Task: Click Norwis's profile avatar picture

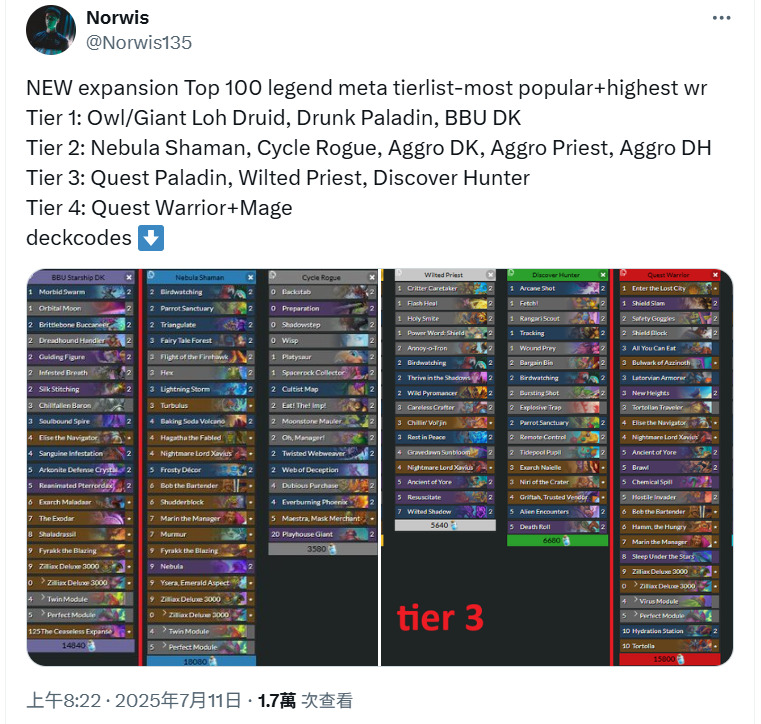Action: tap(50, 30)
